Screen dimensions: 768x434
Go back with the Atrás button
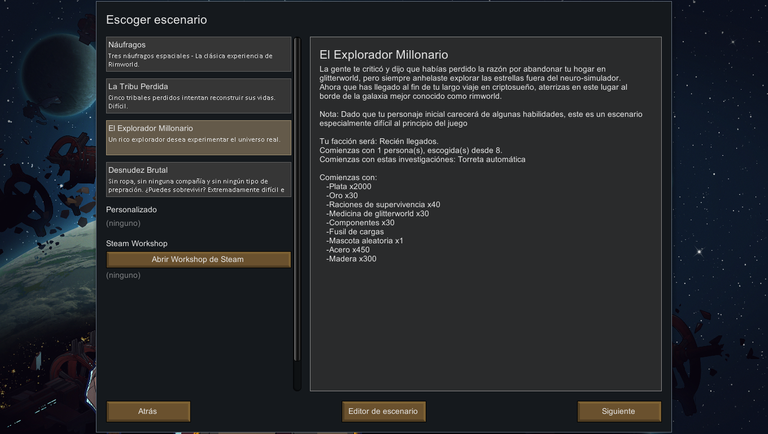(148, 411)
